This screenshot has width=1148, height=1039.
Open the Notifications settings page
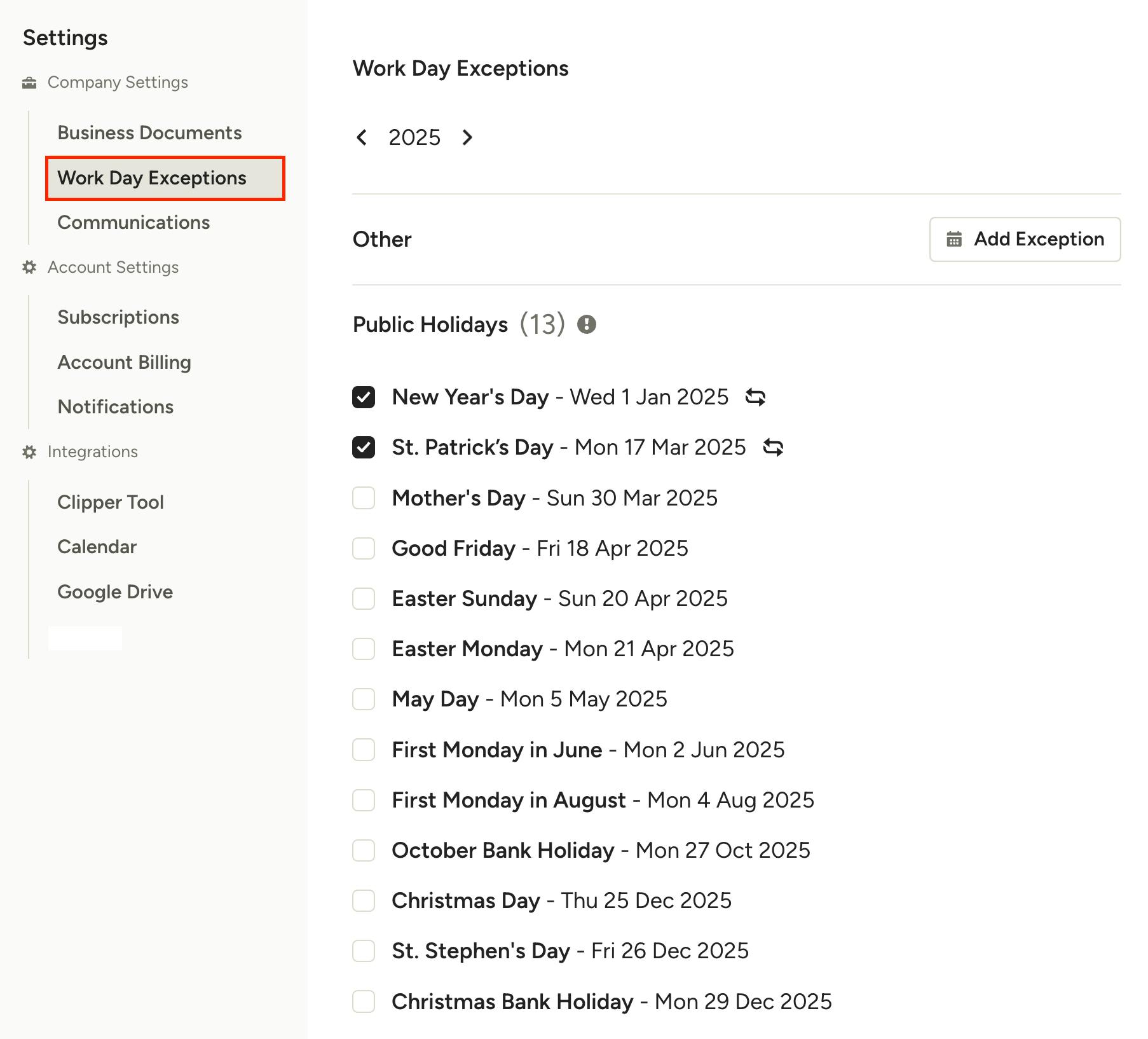(x=116, y=407)
